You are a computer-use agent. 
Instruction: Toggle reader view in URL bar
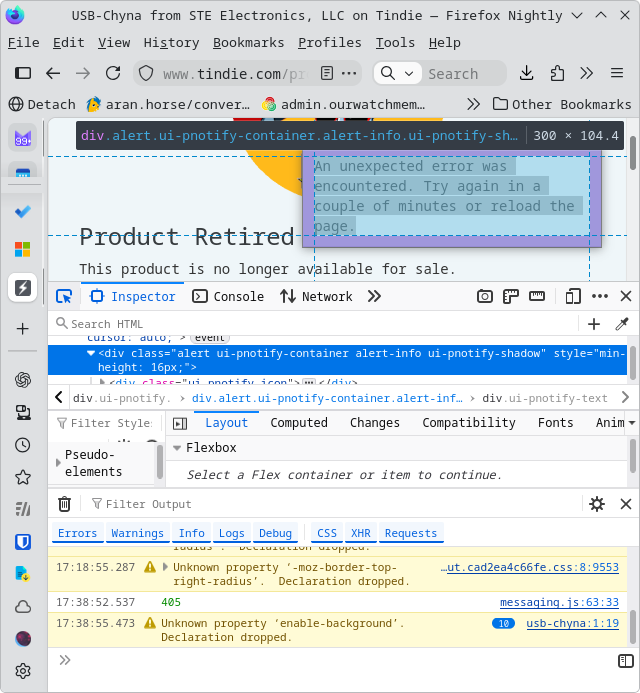(327, 73)
